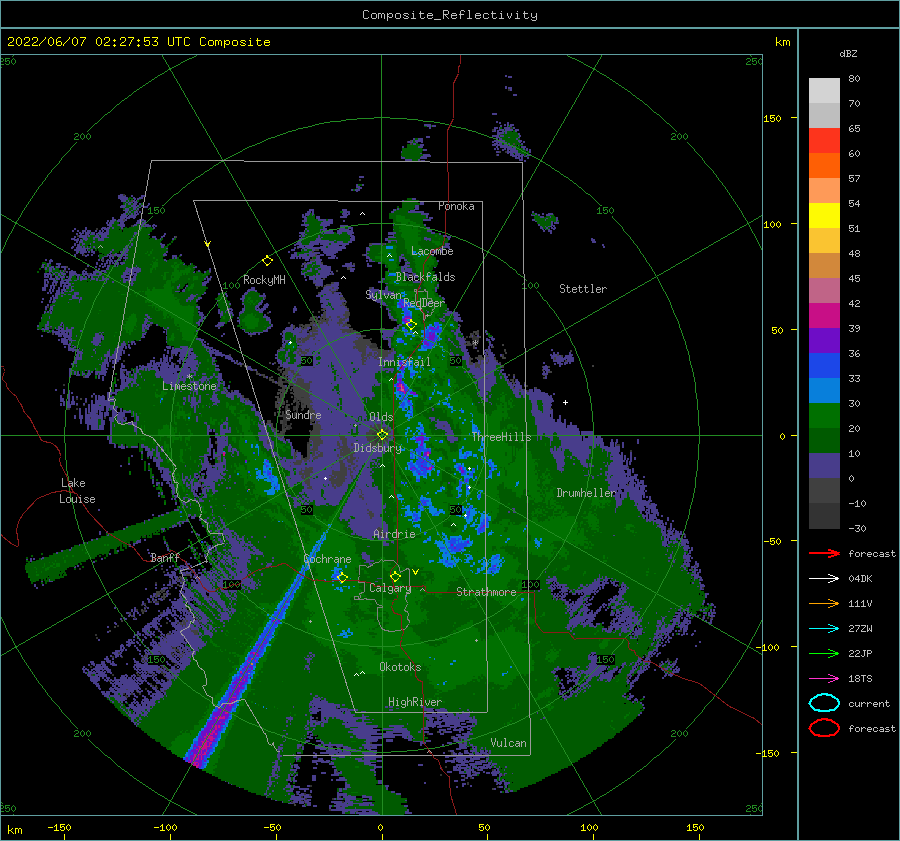
Task: Click the dBZ legend heading
Action: pos(848,53)
